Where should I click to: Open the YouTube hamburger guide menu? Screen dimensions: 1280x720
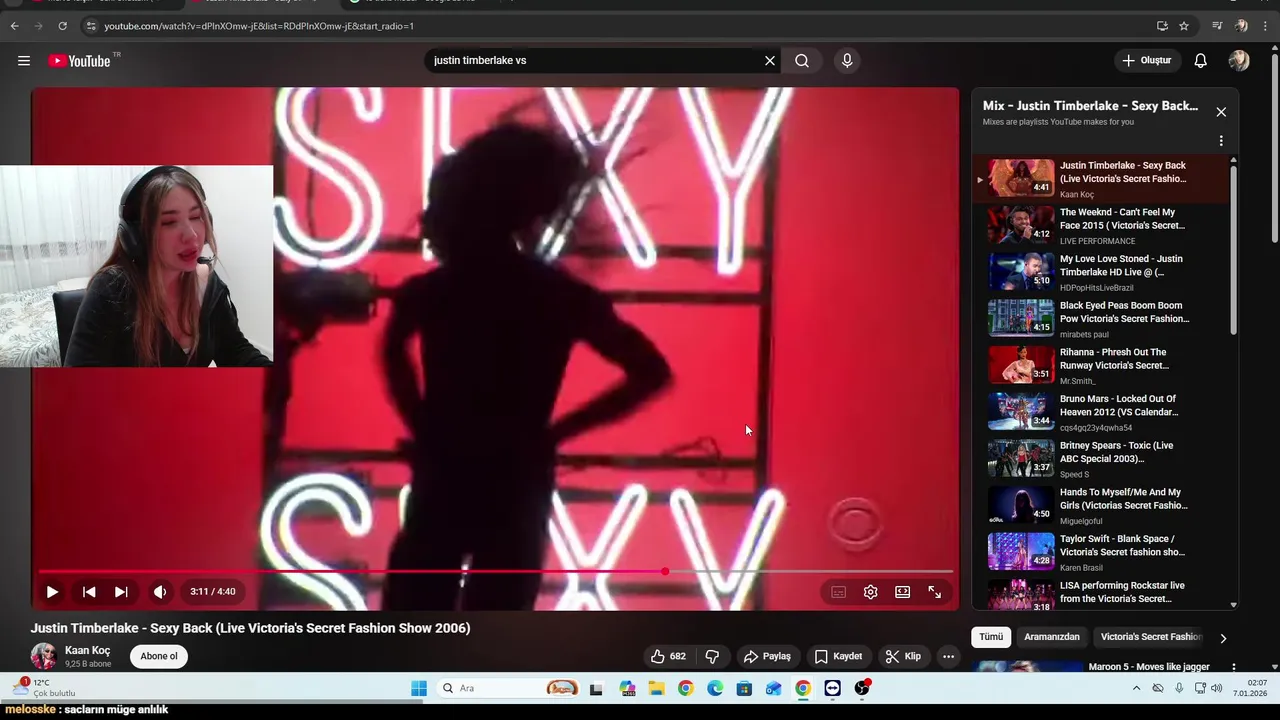click(x=24, y=61)
